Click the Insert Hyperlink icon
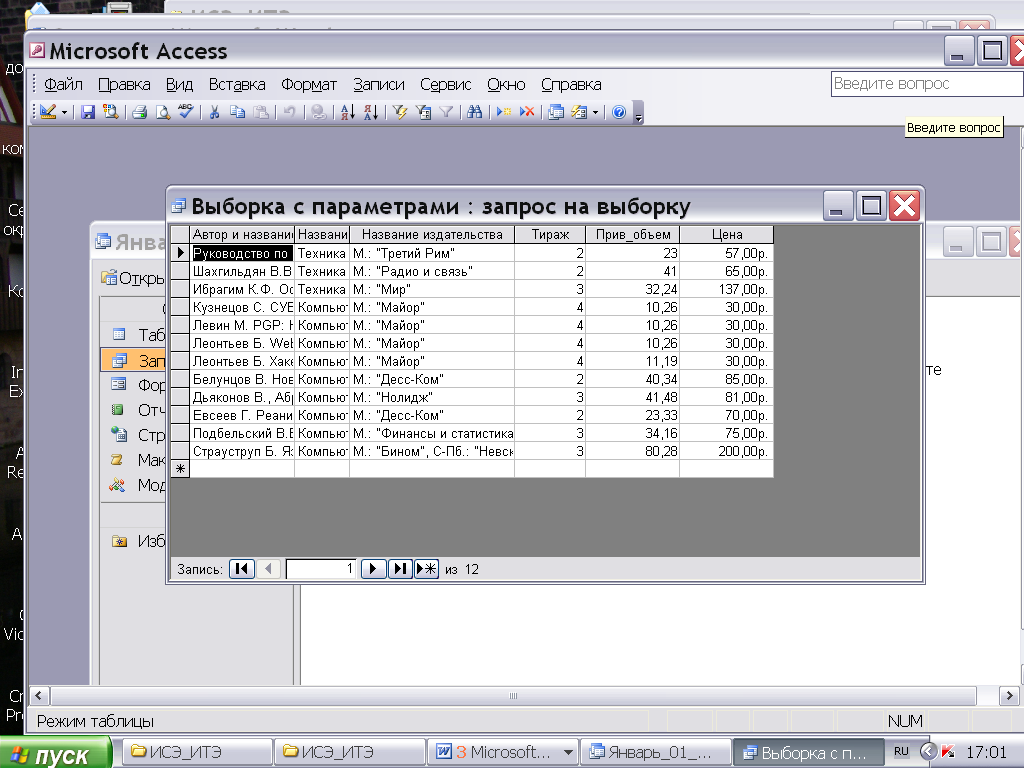The image size is (1024, 768). click(319, 112)
